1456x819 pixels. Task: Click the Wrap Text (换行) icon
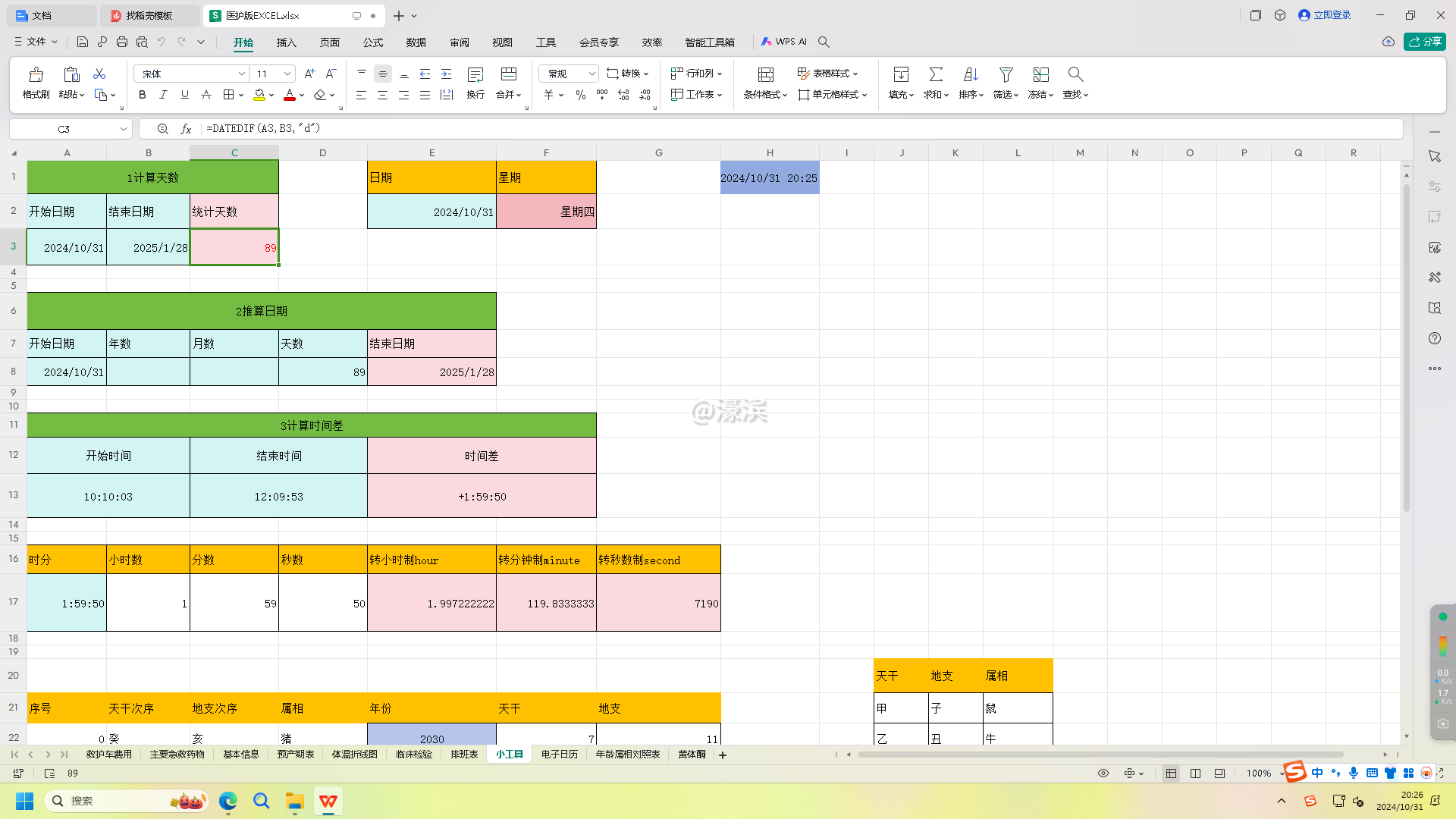pyautogui.click(x=475, y=74)
